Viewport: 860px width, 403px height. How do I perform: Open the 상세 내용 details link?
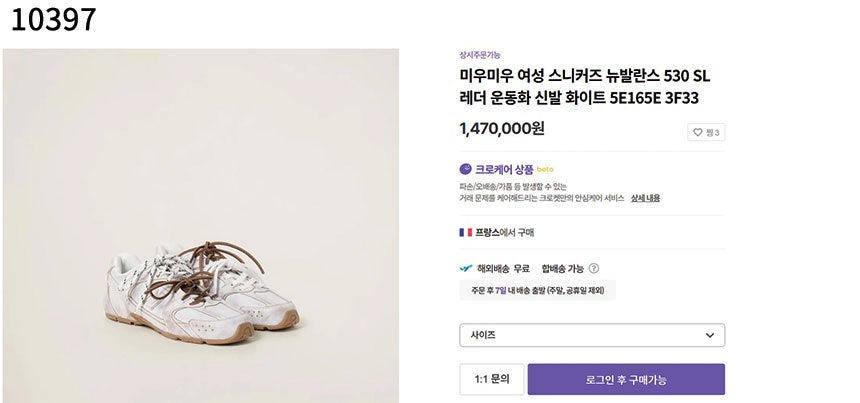(x=645, y=198)
